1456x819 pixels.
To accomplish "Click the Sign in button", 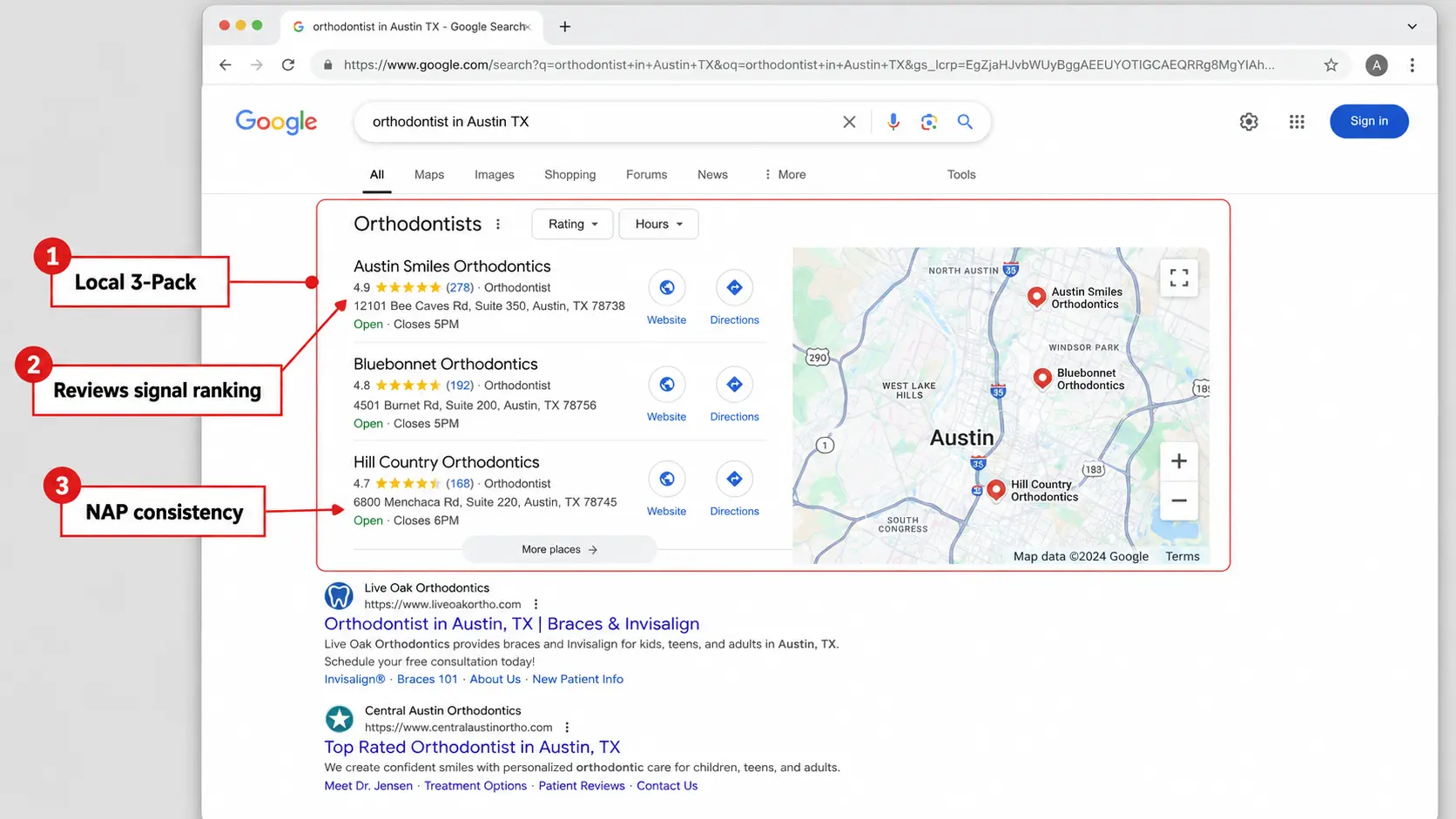I will (1369, 121).
